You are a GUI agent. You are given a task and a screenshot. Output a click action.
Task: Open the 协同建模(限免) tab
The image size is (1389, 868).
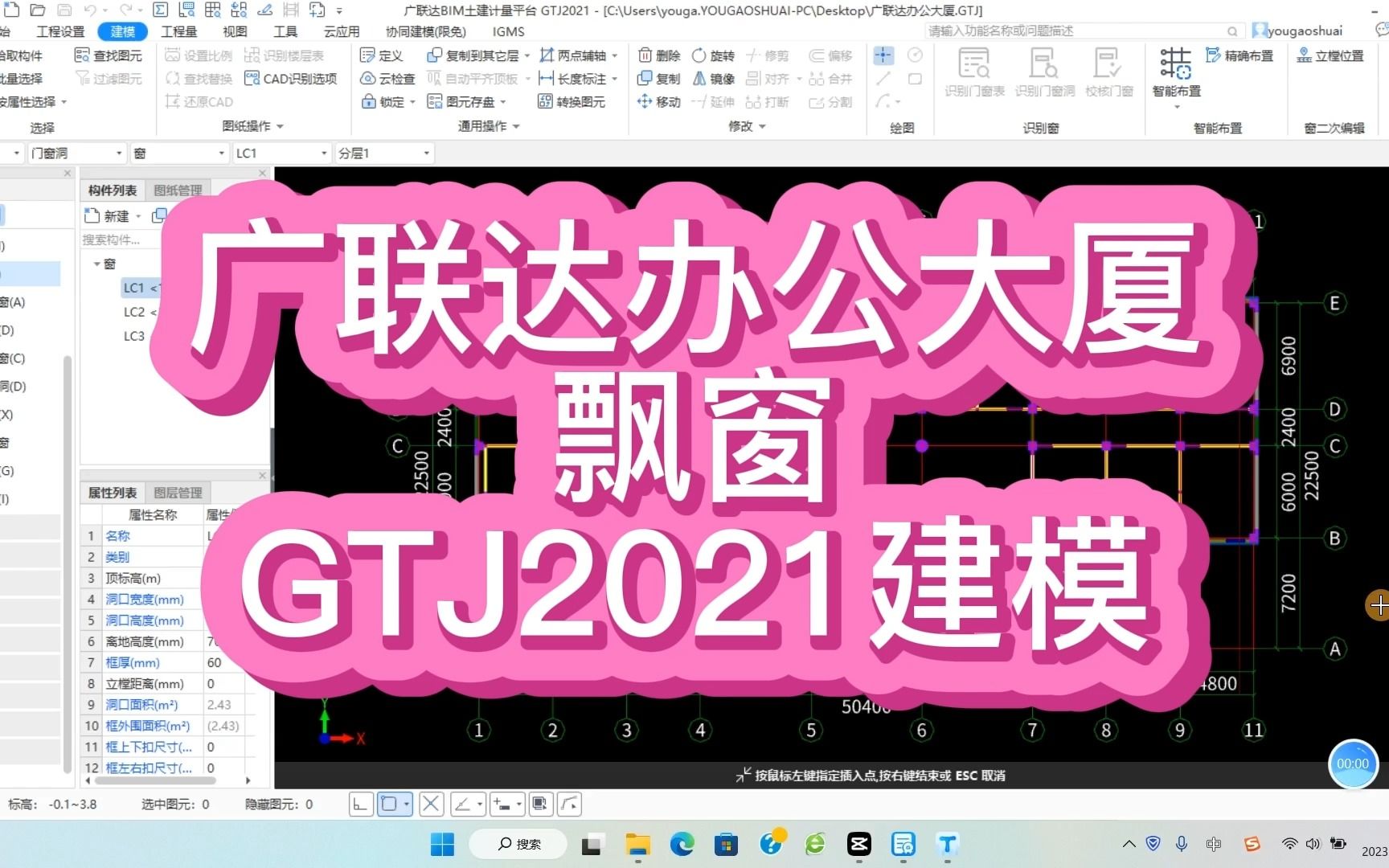(x=426, y=31)
